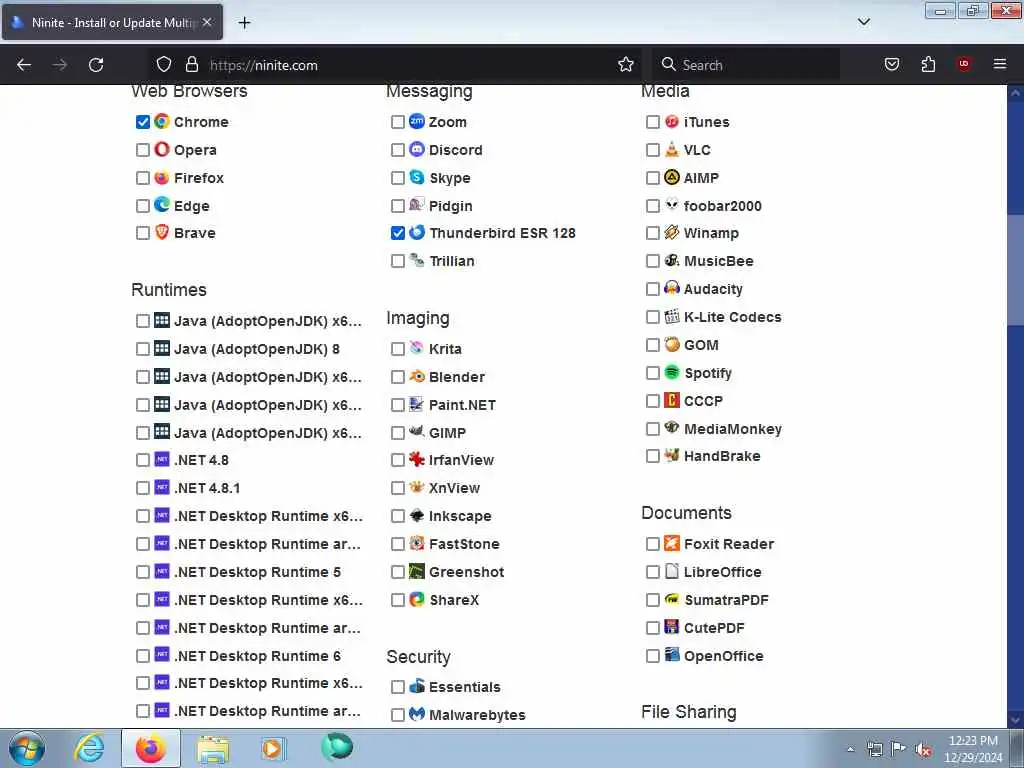Click the Spotify green icon

[671, 372]
